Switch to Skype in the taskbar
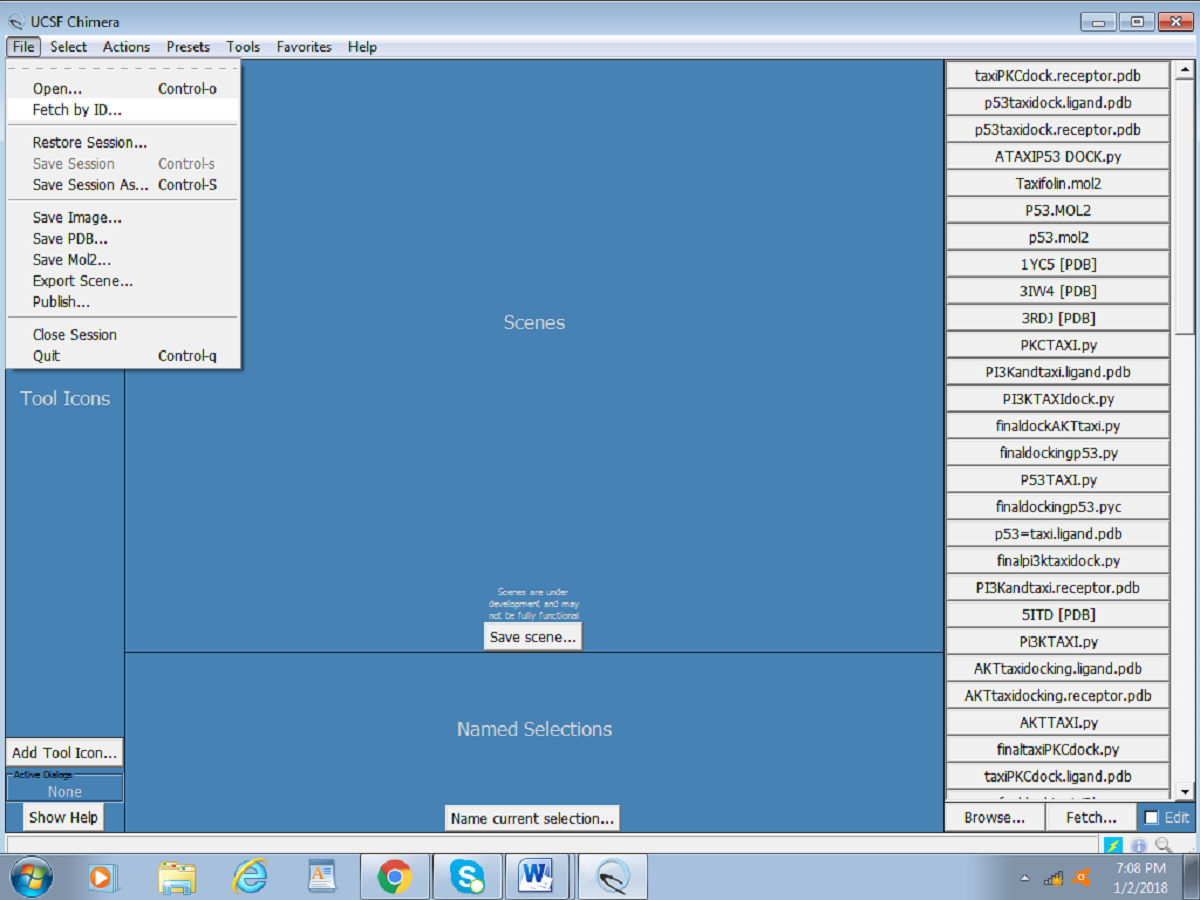Screen dimensions: 1200x900 tap(467, 877)
